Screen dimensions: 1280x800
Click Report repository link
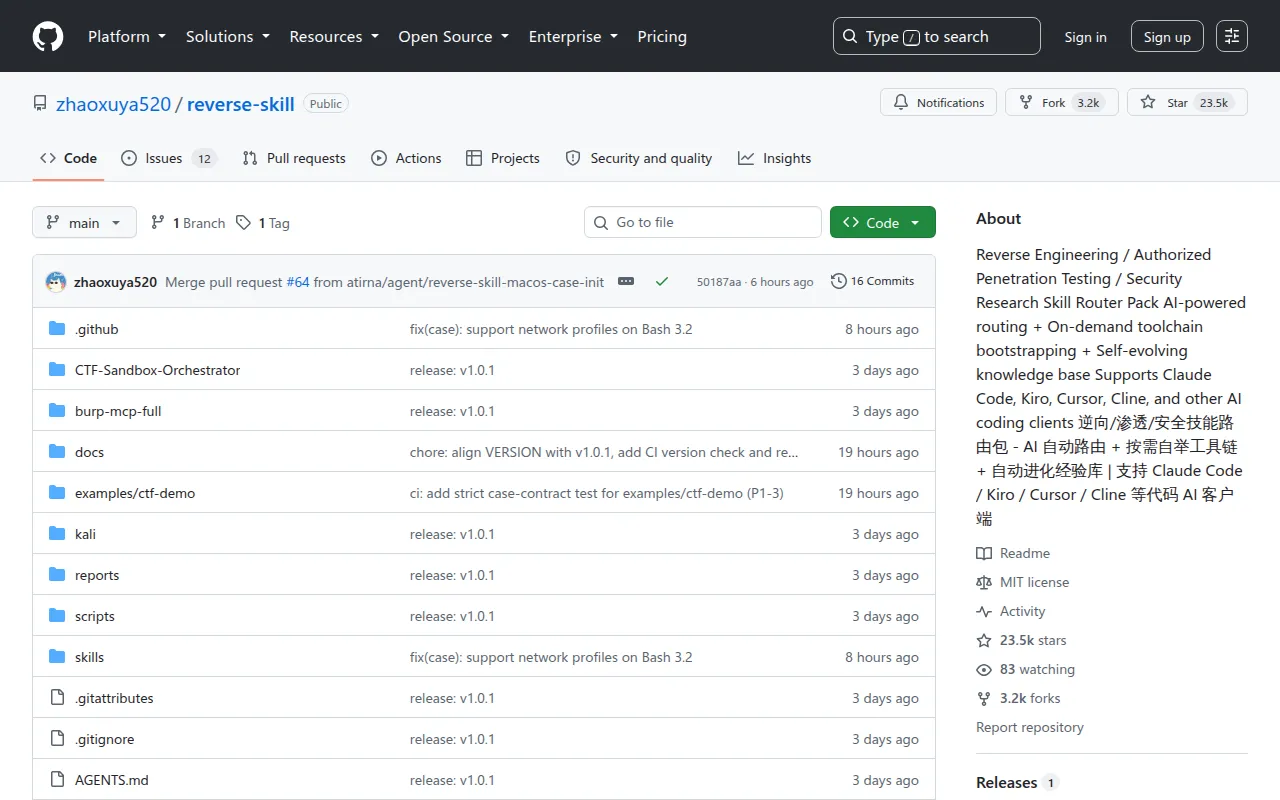[x=1030, y=727]
